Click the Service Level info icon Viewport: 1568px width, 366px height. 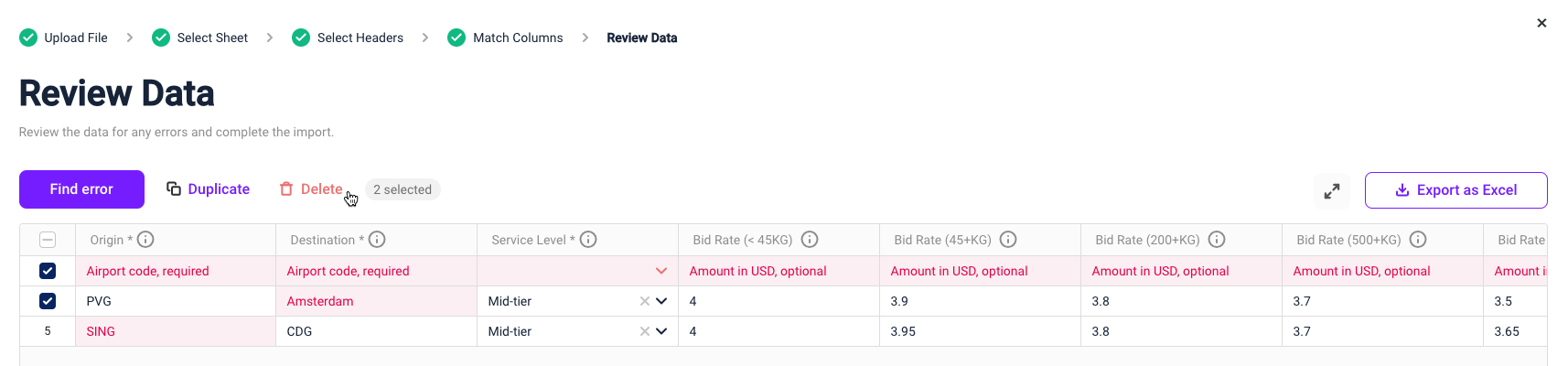point(588,240)
